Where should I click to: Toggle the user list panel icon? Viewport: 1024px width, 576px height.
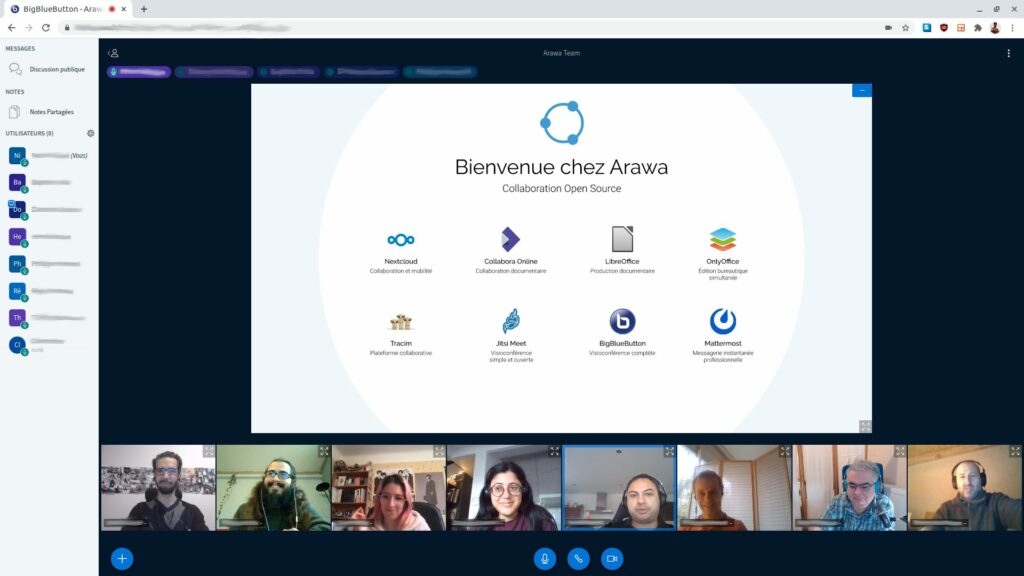point(113,53)
